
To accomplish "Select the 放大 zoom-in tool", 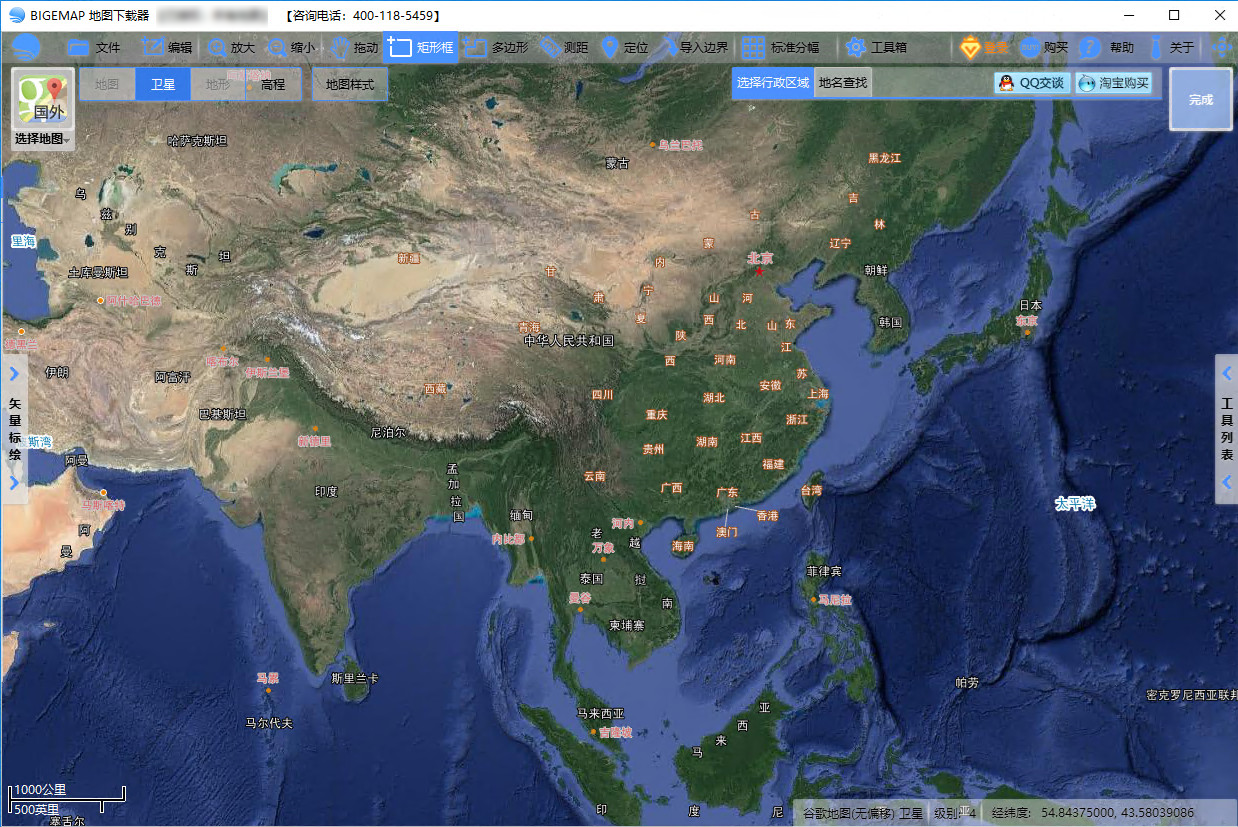I will pyautogui.click(x=230, y=47).
